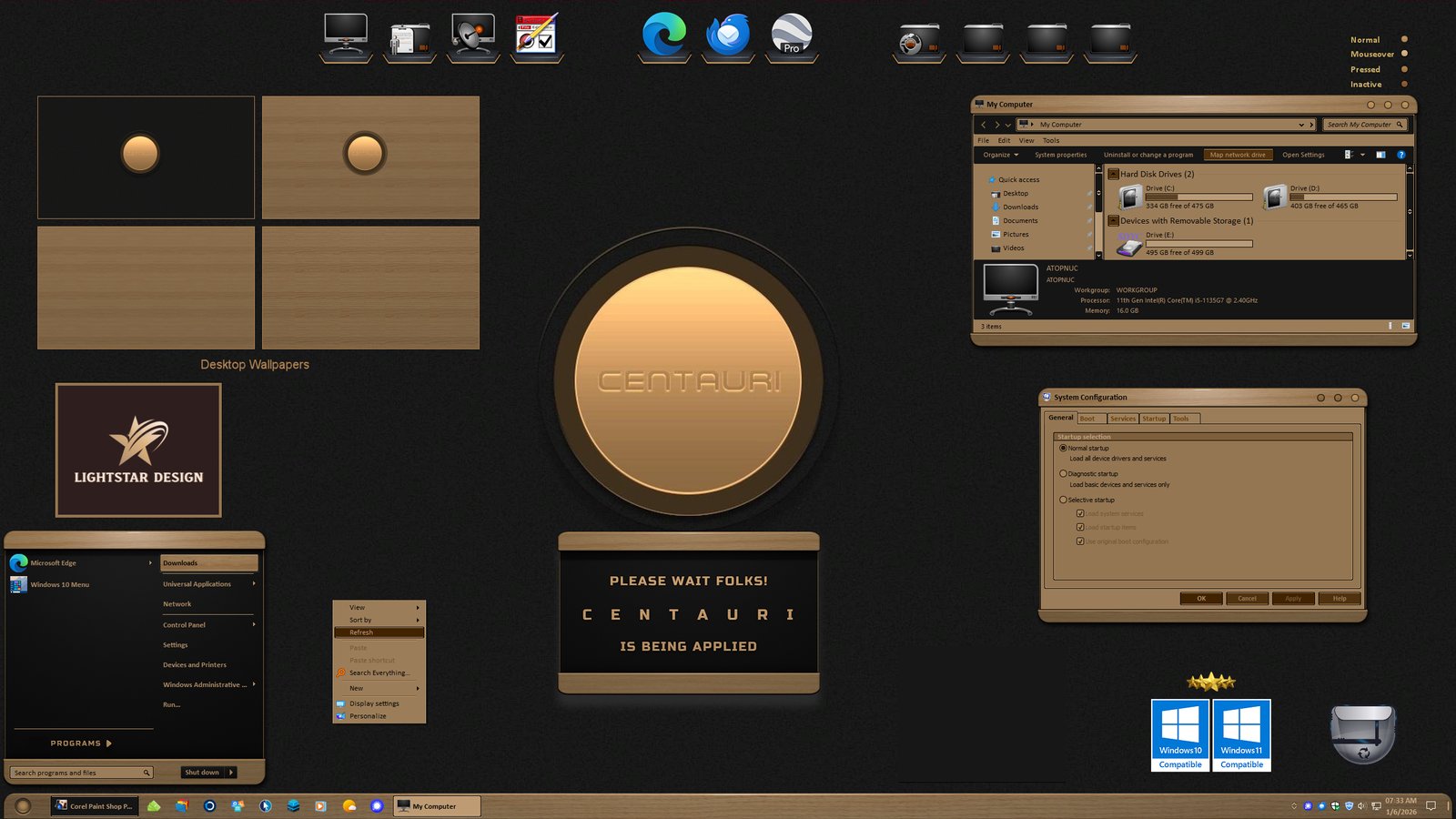Click the Map network drive button
Viewport: 1456px width, 819px height.
pos(1237,155)
